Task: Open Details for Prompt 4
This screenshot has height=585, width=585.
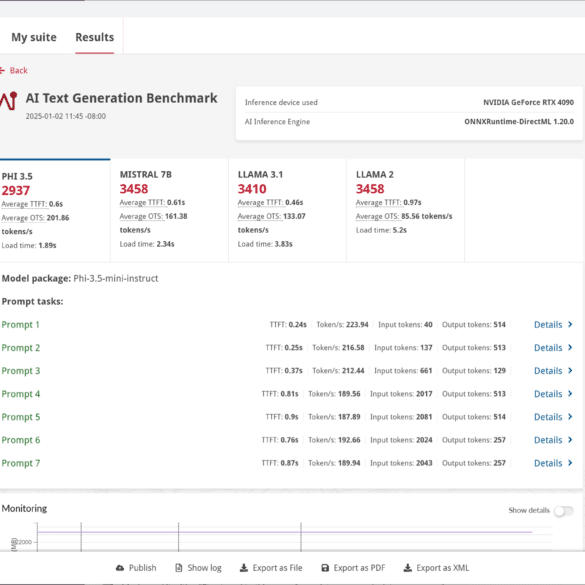Action: click(548, 394)
